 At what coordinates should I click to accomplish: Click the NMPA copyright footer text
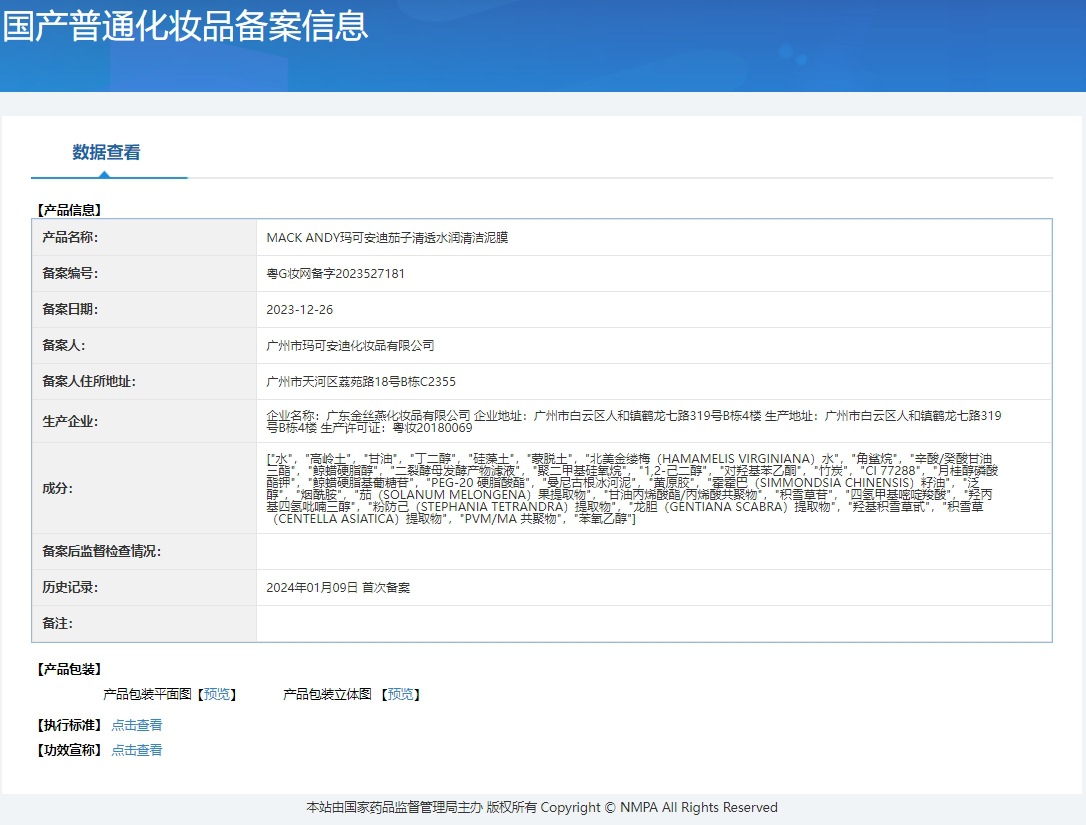click(542, 808)
